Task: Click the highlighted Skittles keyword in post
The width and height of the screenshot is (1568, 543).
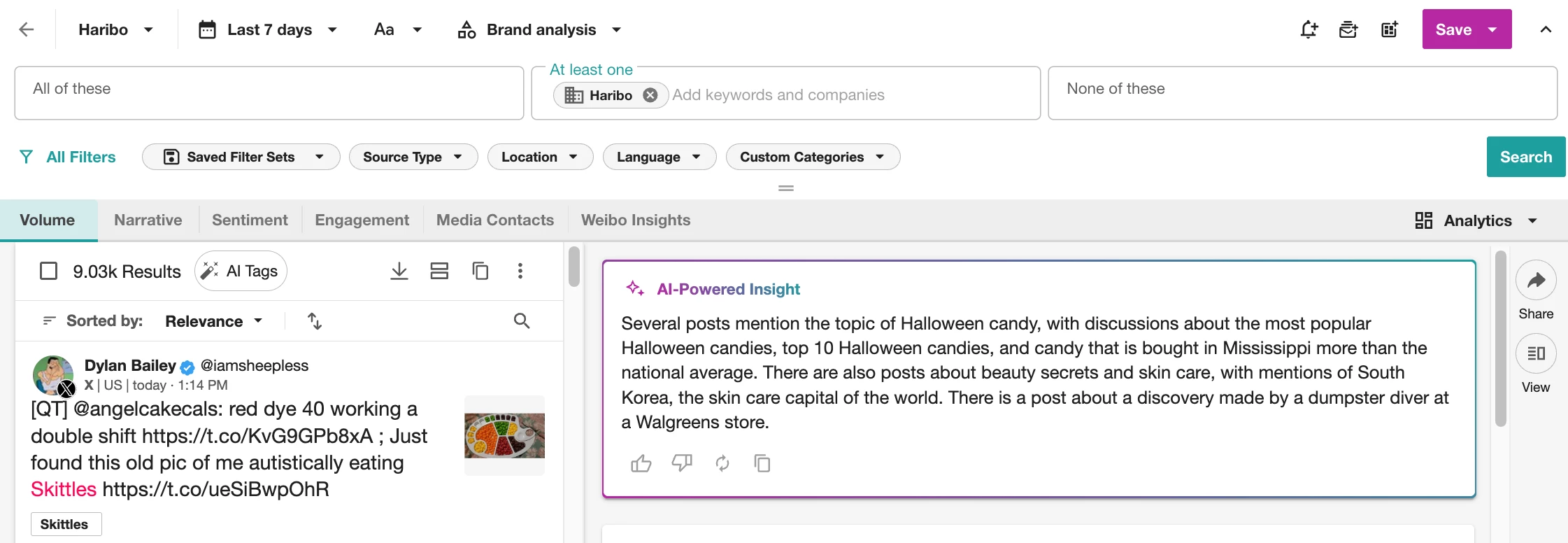Action: click(x=64, y=489)
